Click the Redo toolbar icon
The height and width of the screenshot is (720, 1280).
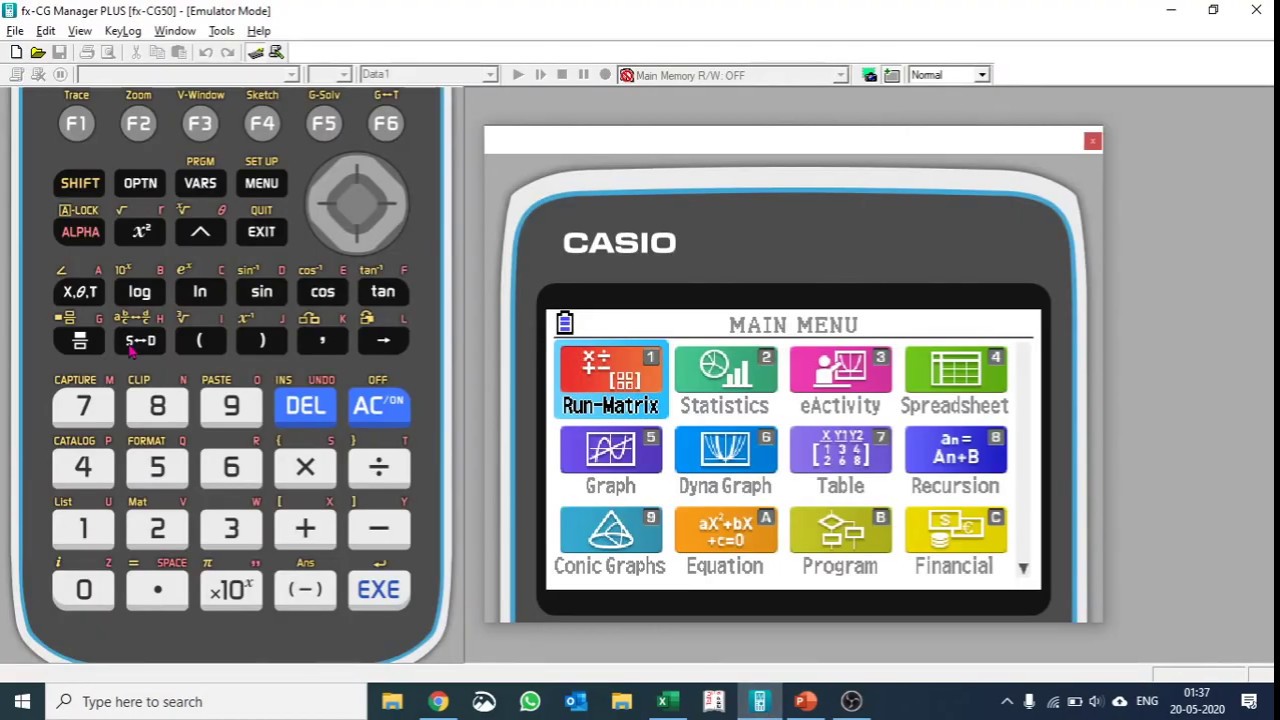(227, 52)
